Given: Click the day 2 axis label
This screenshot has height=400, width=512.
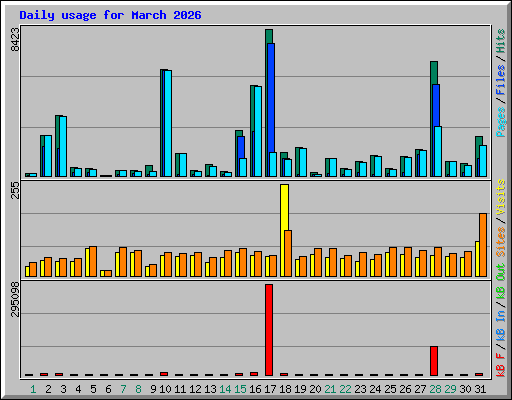Looking at the screenshot, I should coord(48,389).
